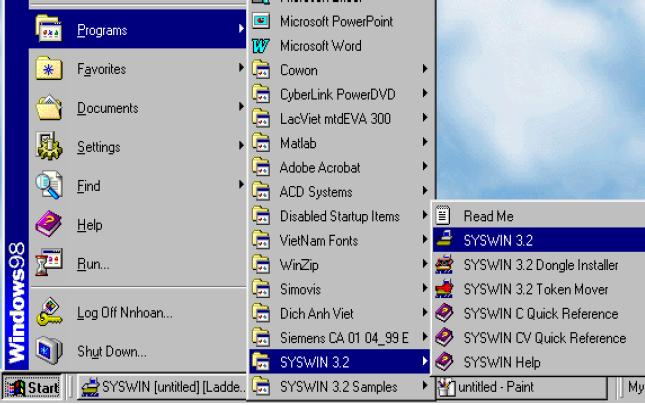Click the Dongle Installer icon
Viewport: 645px width, 405px height.
(x=444, y=264)
